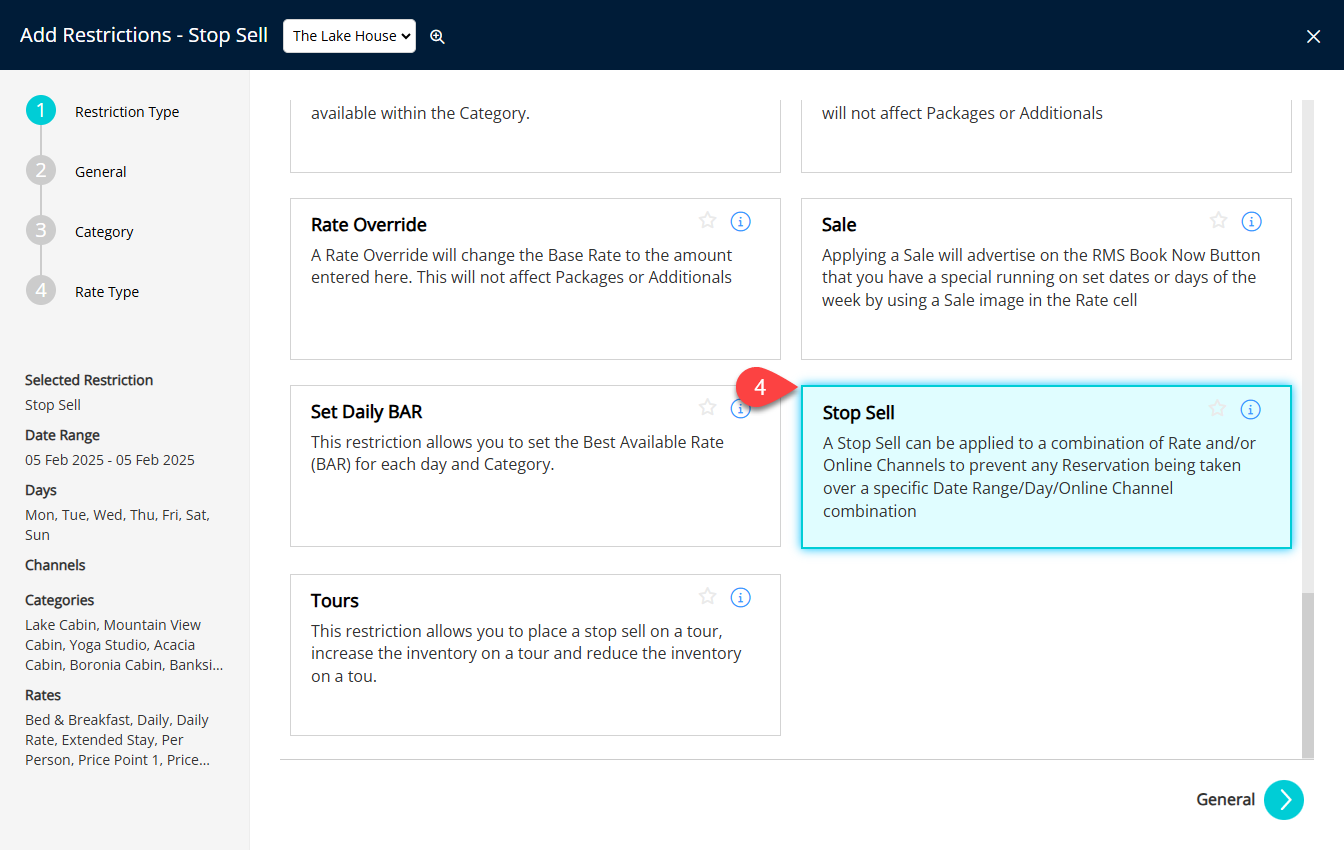Select the Sale restriction card
Screen dimensions: 1344x850
1046,279
